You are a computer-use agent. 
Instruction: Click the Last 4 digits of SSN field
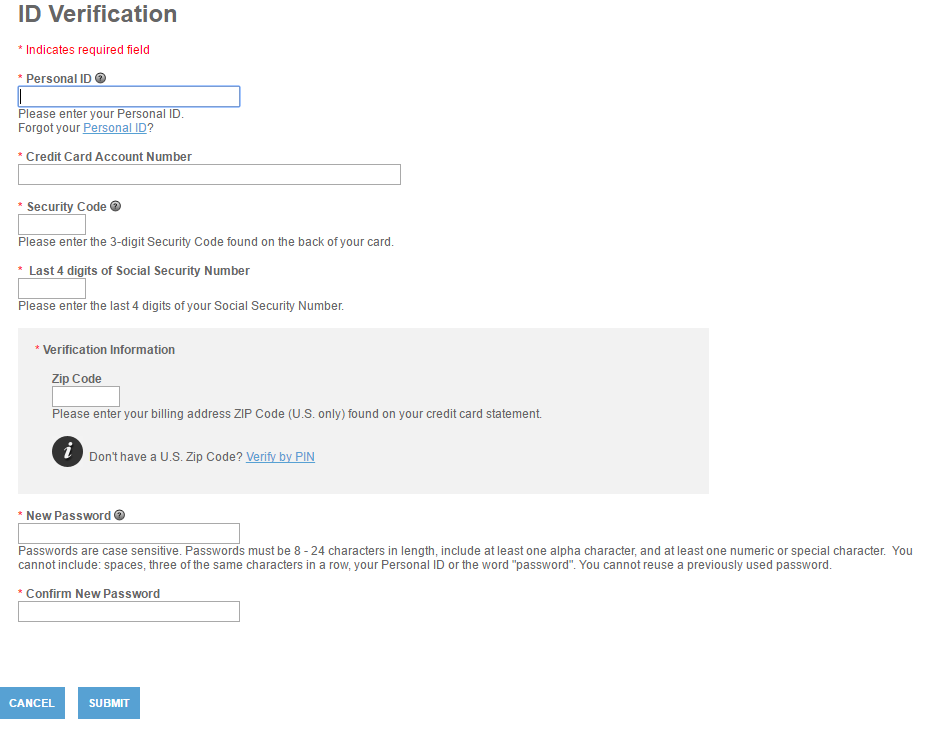[x=52, y=289]
